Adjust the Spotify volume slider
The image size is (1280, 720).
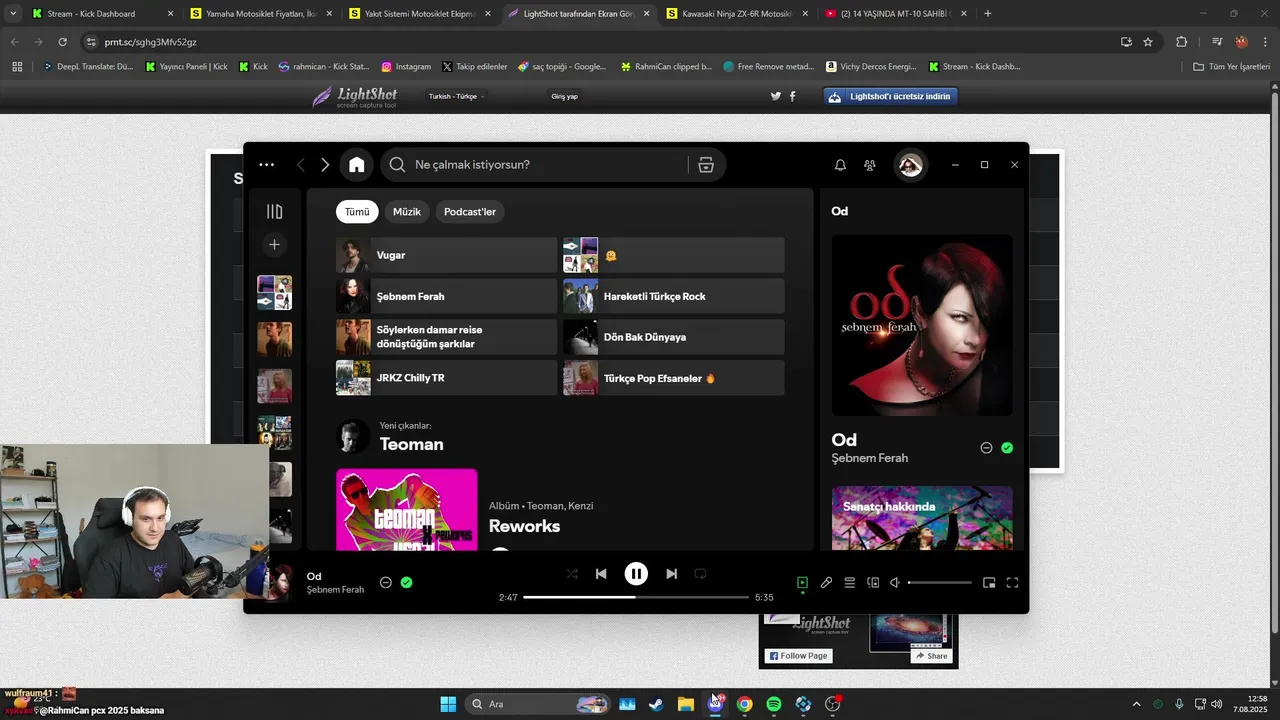[940, 583]
